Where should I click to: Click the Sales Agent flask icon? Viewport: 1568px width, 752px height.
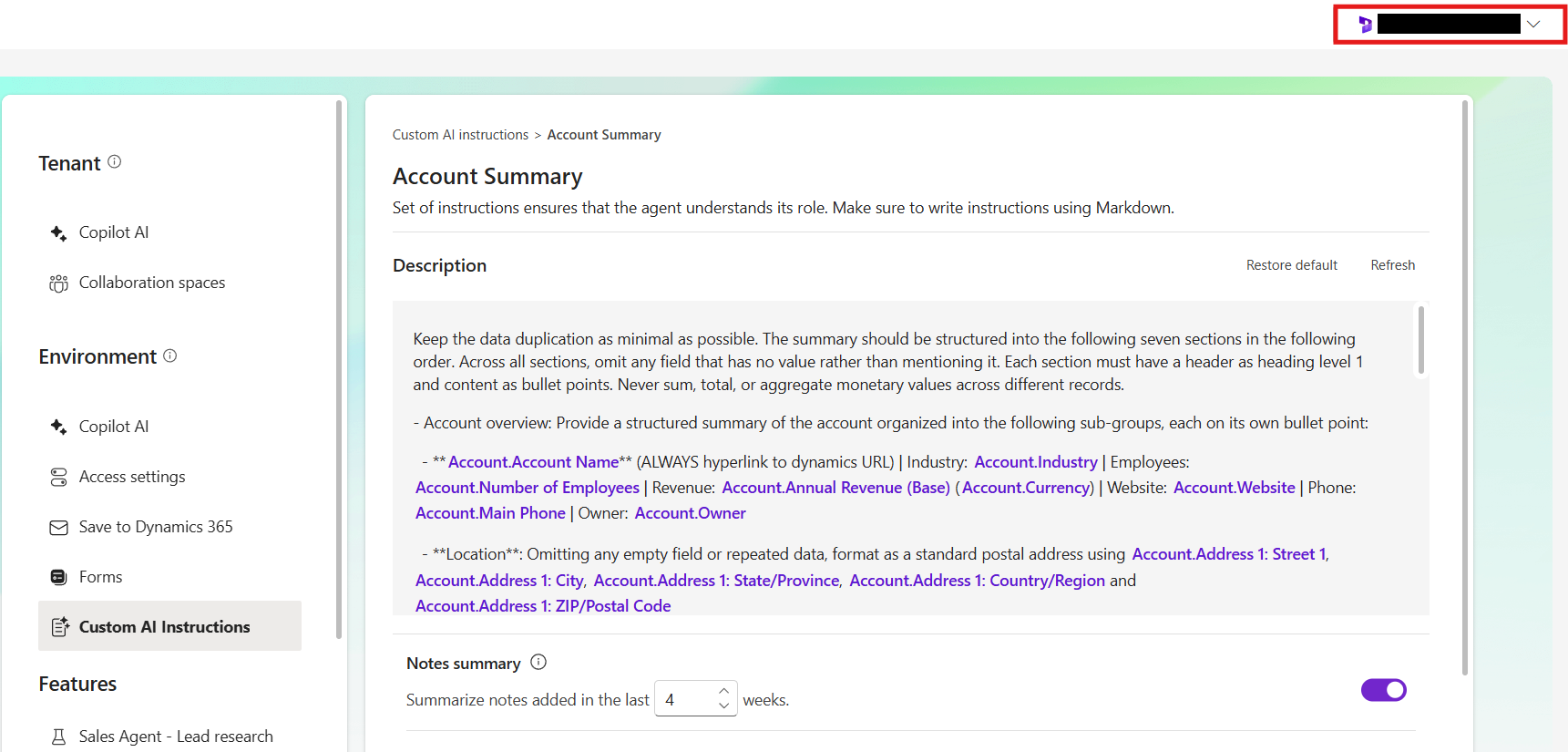pos(58,737)
